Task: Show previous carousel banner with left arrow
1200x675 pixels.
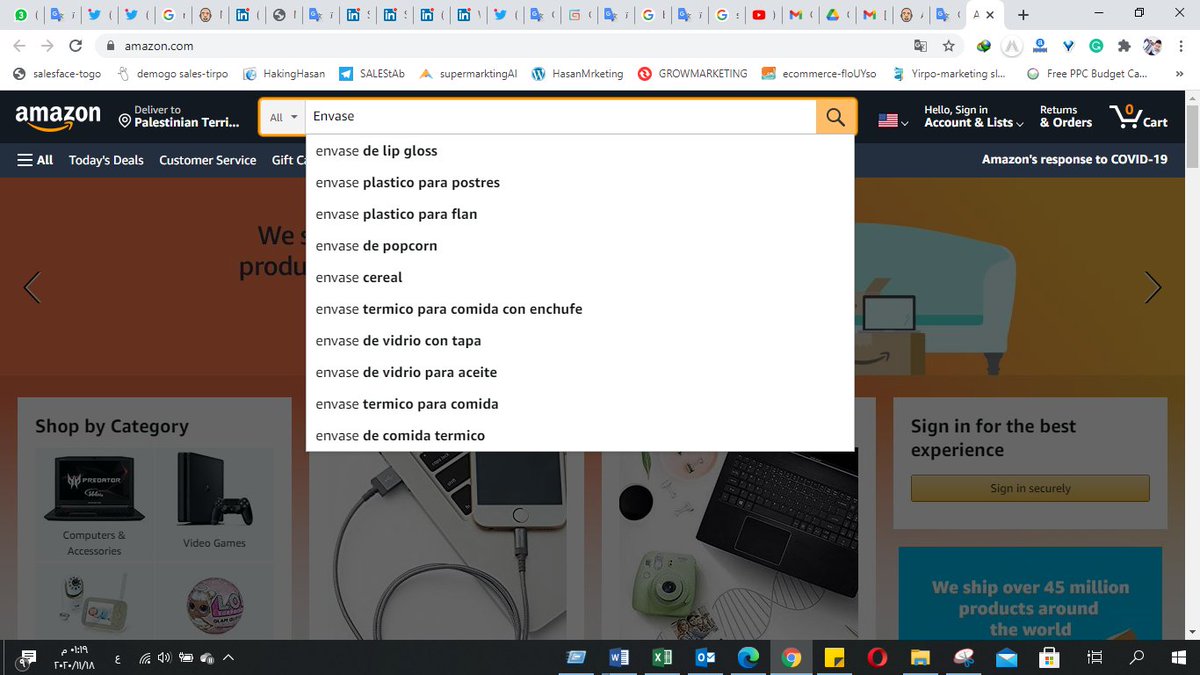Action: pyautogui.click(x=31, y=288)
